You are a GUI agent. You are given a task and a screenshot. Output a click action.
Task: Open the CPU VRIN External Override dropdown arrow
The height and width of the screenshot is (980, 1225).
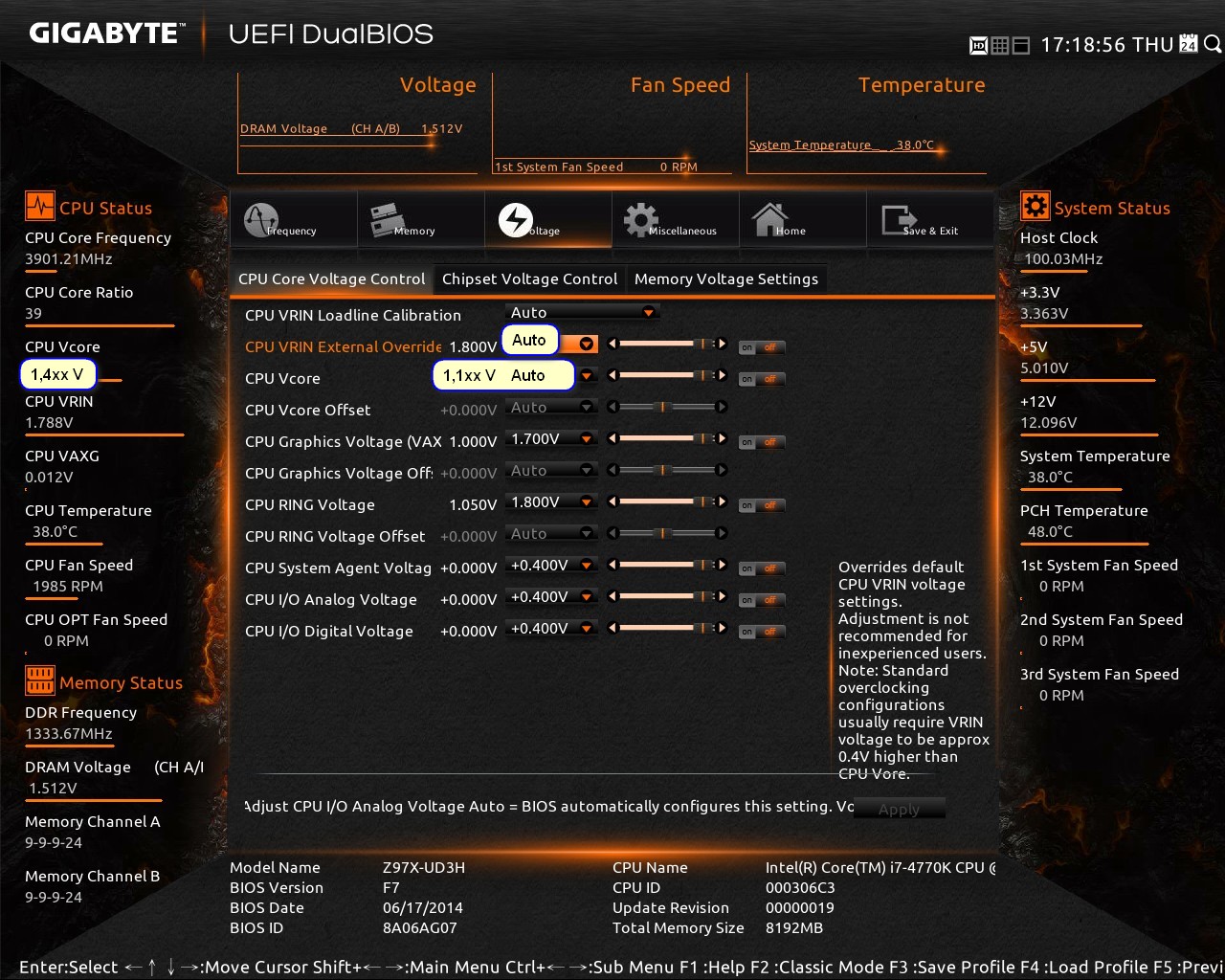[587, 345]
